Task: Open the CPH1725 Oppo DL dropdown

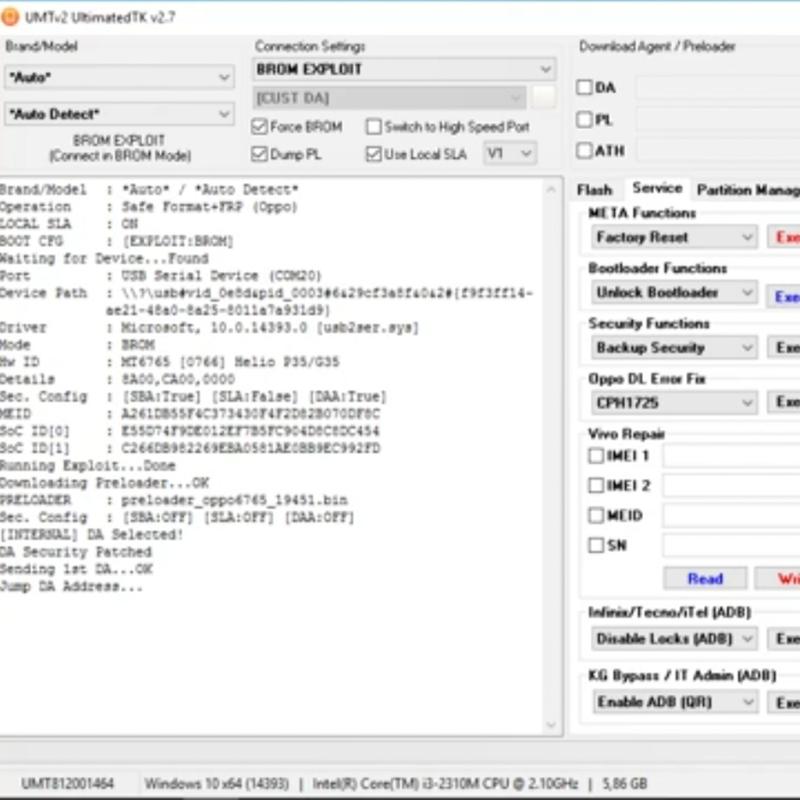Action: (x=674, y=403)
